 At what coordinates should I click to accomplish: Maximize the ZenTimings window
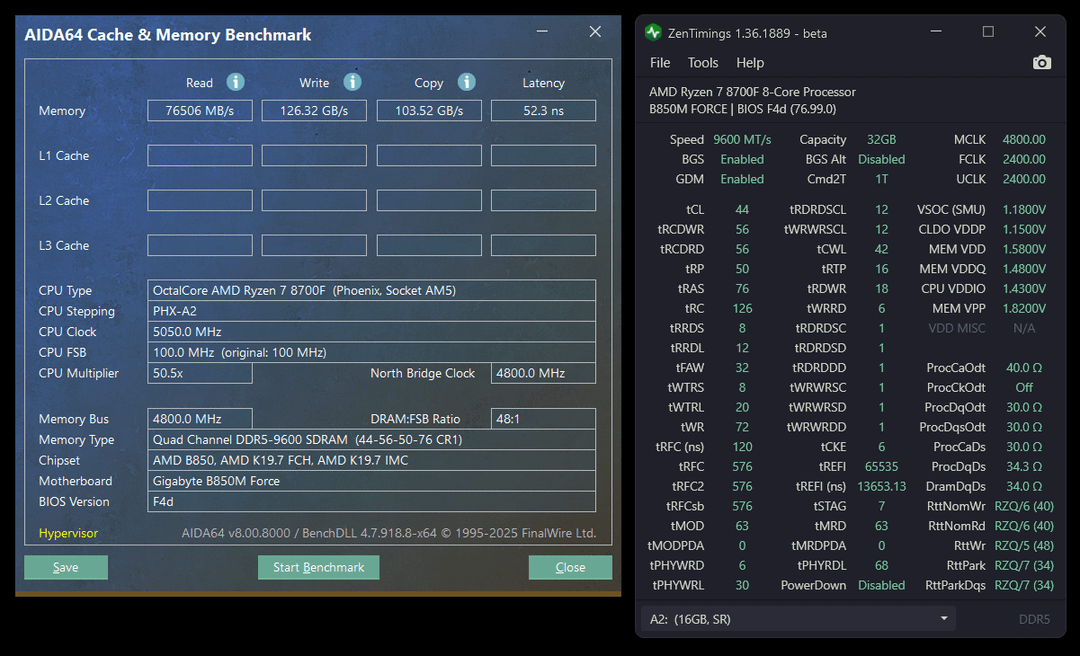click(988, 32)
